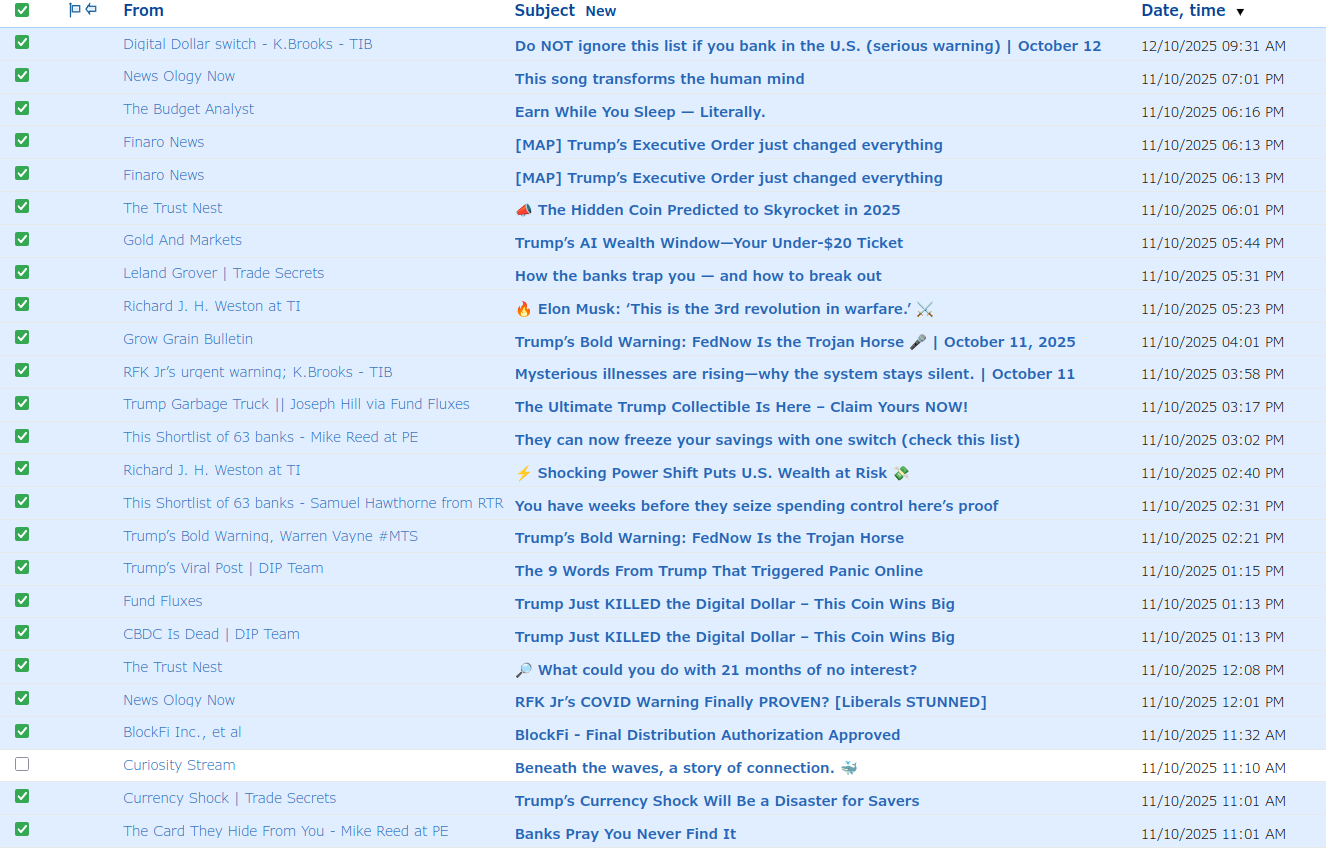
Task: Uncheck the Grow Grain Bulletin checkbox
Action: click(x=22, y=338)
